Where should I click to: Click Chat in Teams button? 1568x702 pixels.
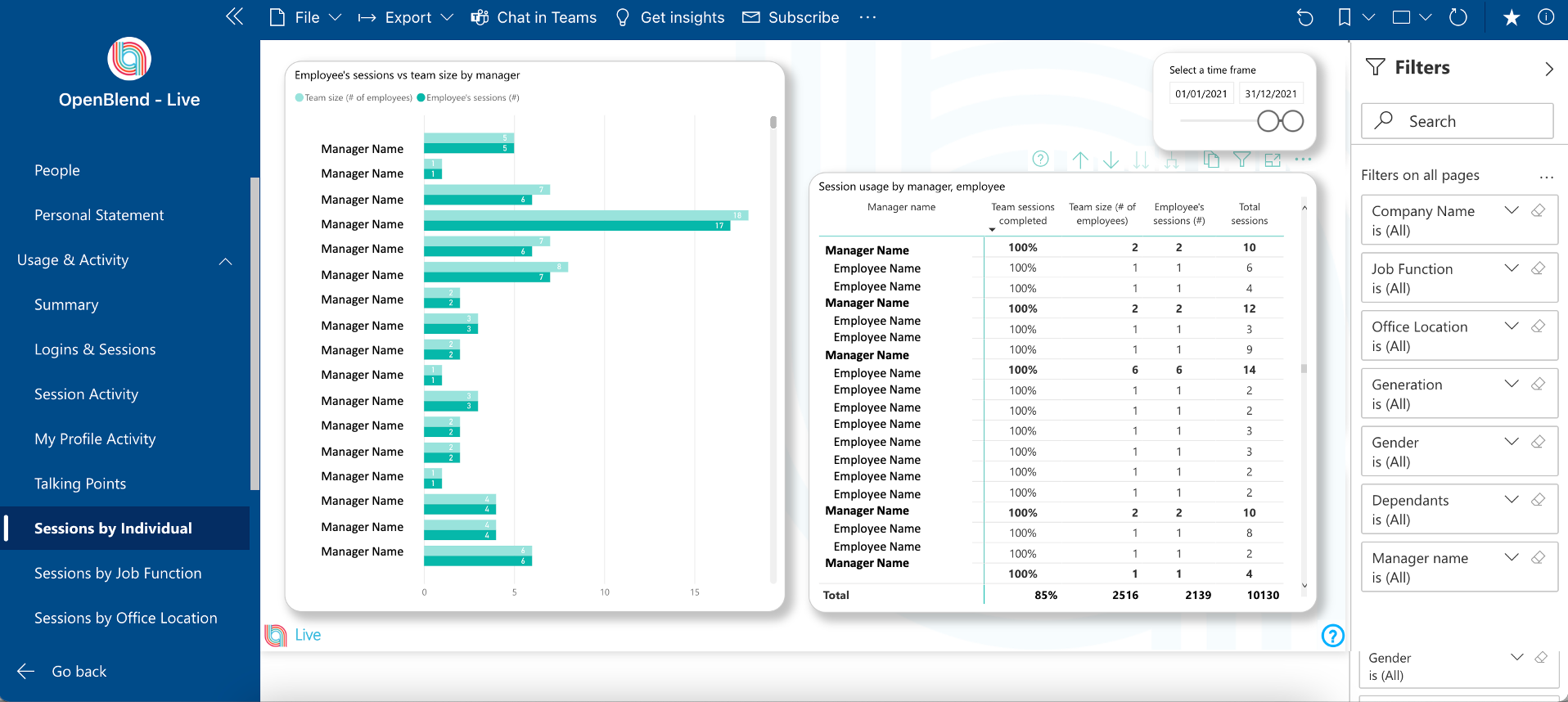click(534, 17)
